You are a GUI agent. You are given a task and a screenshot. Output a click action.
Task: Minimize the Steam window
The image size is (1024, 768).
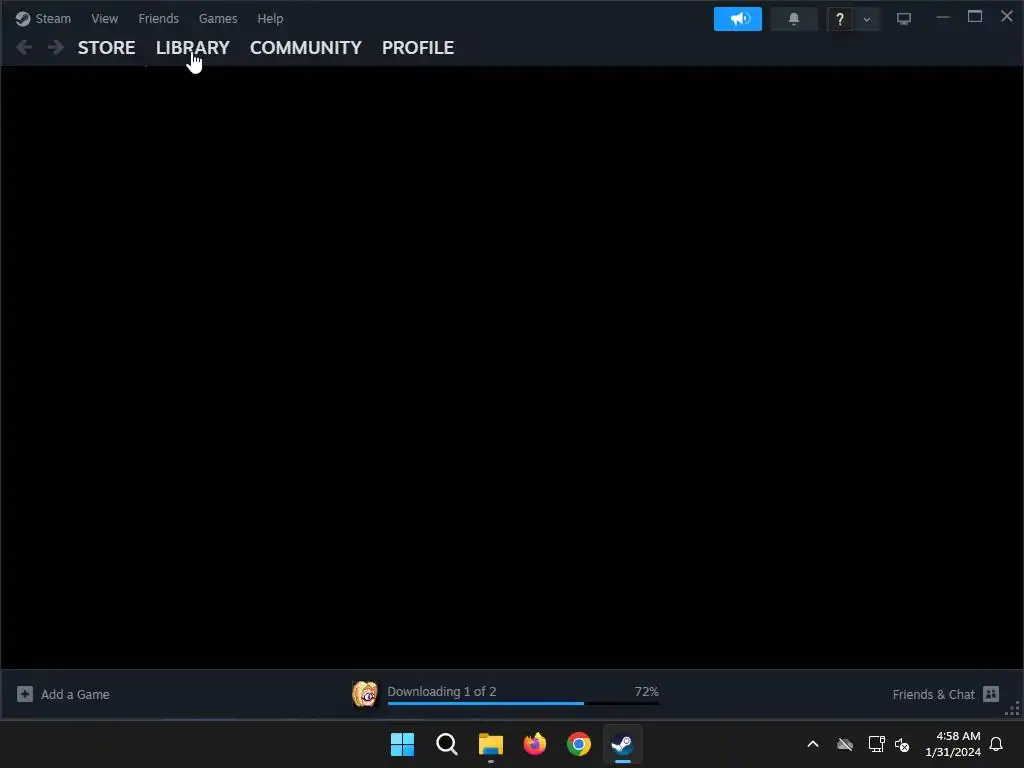click(942, 18)
